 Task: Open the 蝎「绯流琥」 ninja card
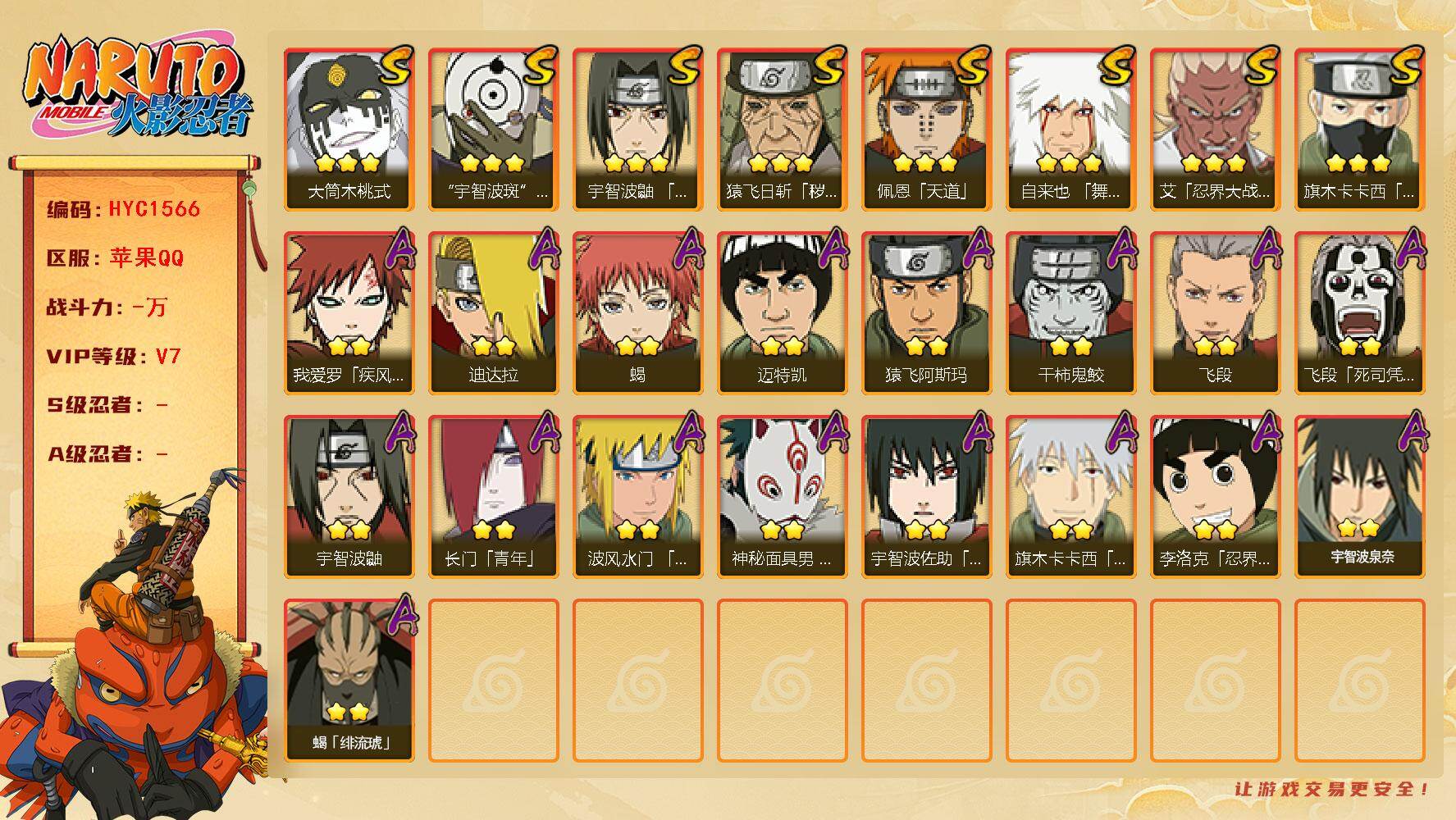[x=349, y=681]
